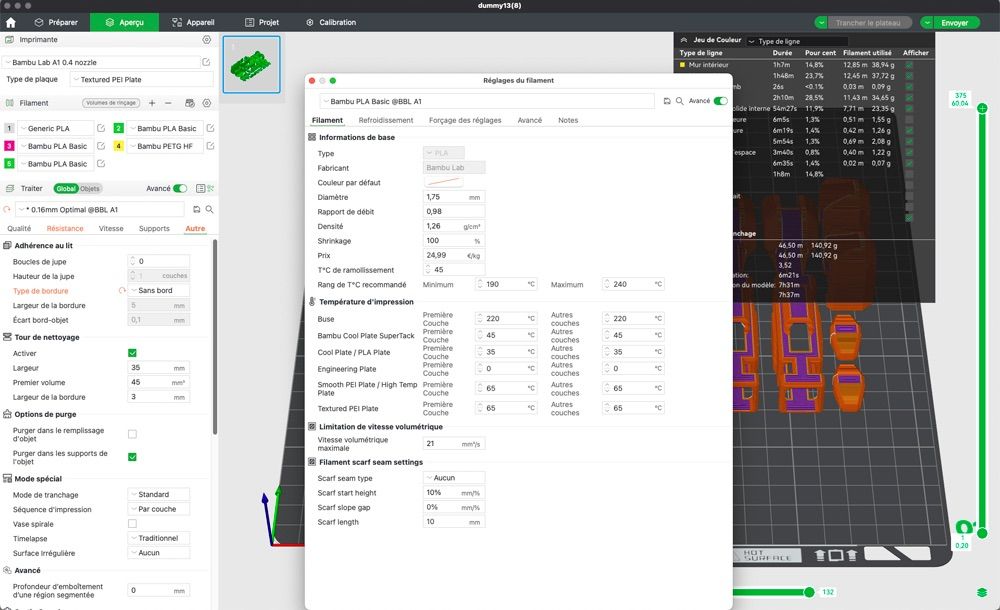Image resolution: width=1000 pixels, height=610 pixels.
Task: Open the Generic PLA filament dropdown
Action: (x=55, y=128)
